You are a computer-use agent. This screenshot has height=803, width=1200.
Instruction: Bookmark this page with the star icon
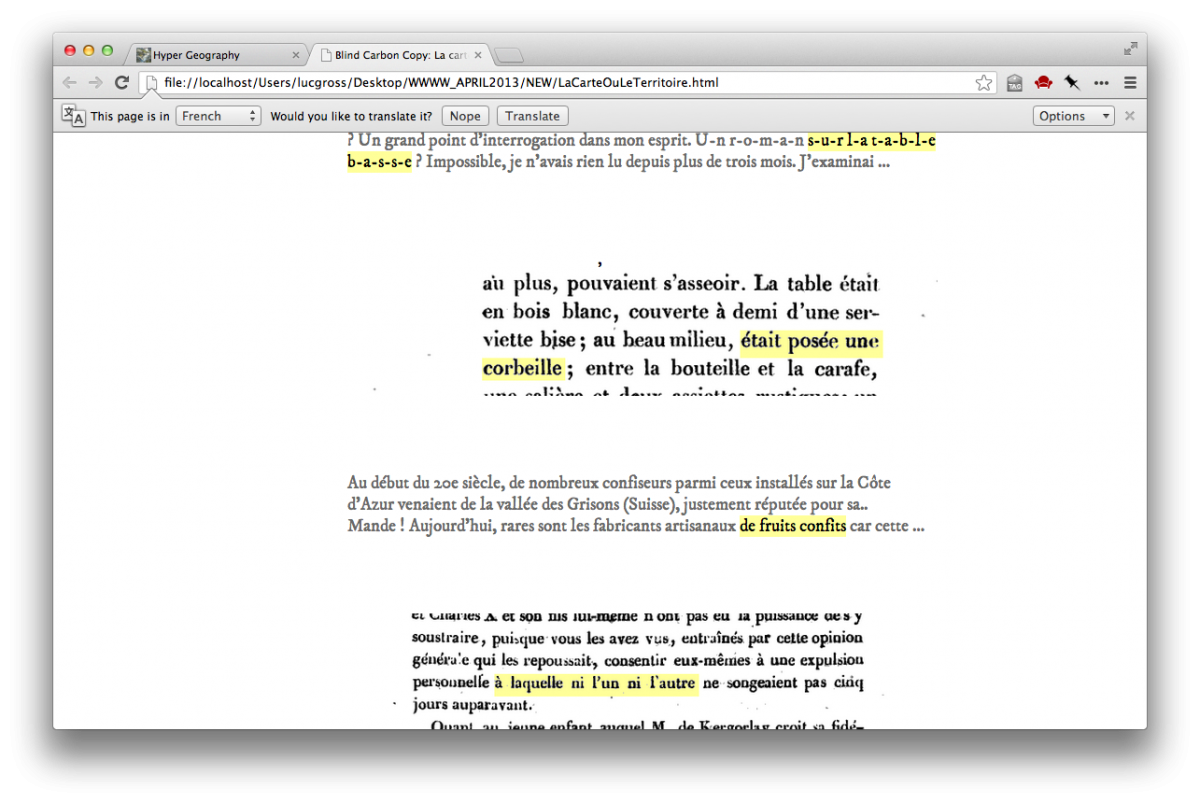[x=984, y=83]
